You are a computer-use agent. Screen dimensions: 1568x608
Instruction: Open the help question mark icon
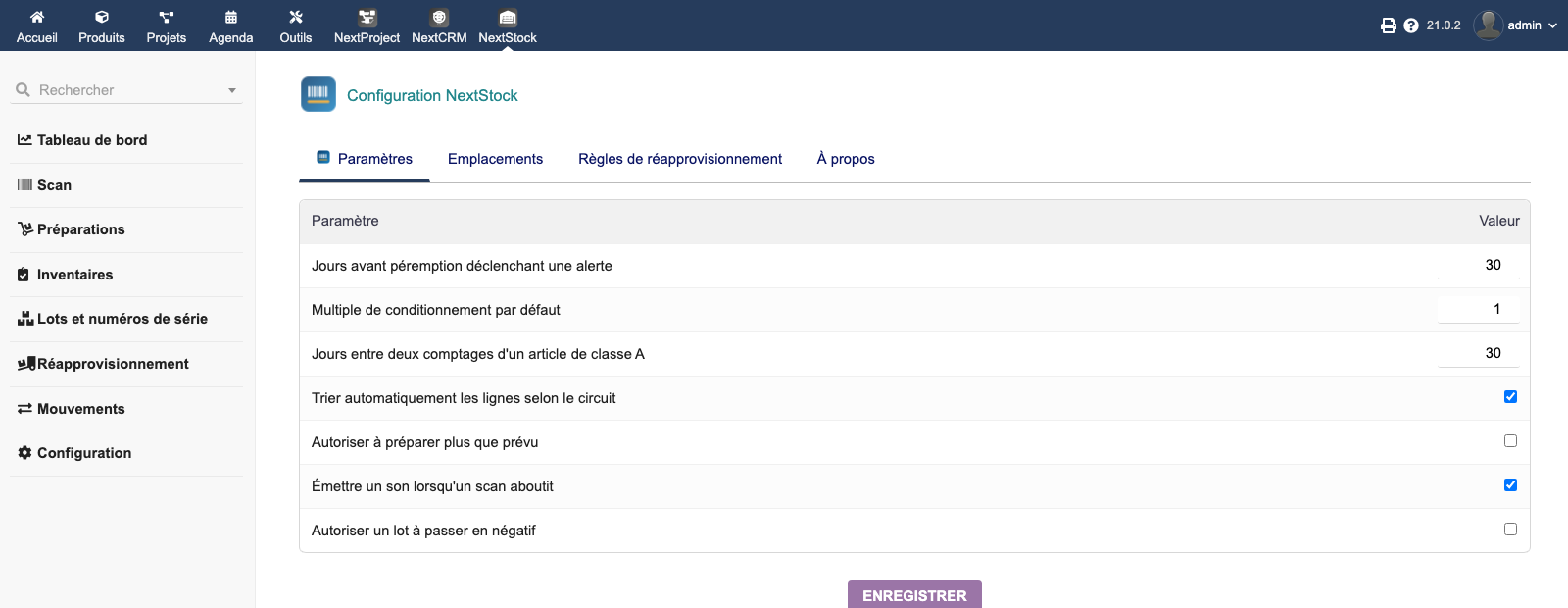1411,25
